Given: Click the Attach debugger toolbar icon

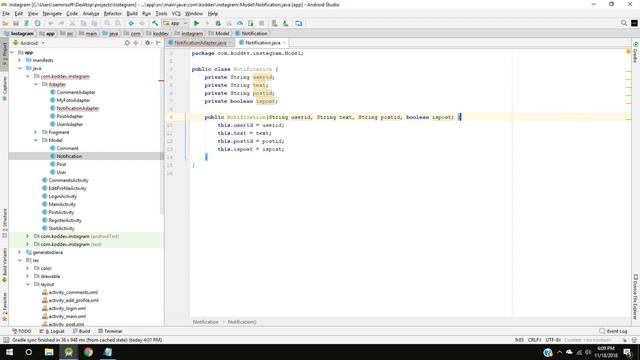Looking at the screenshot, I should point(251,23).
